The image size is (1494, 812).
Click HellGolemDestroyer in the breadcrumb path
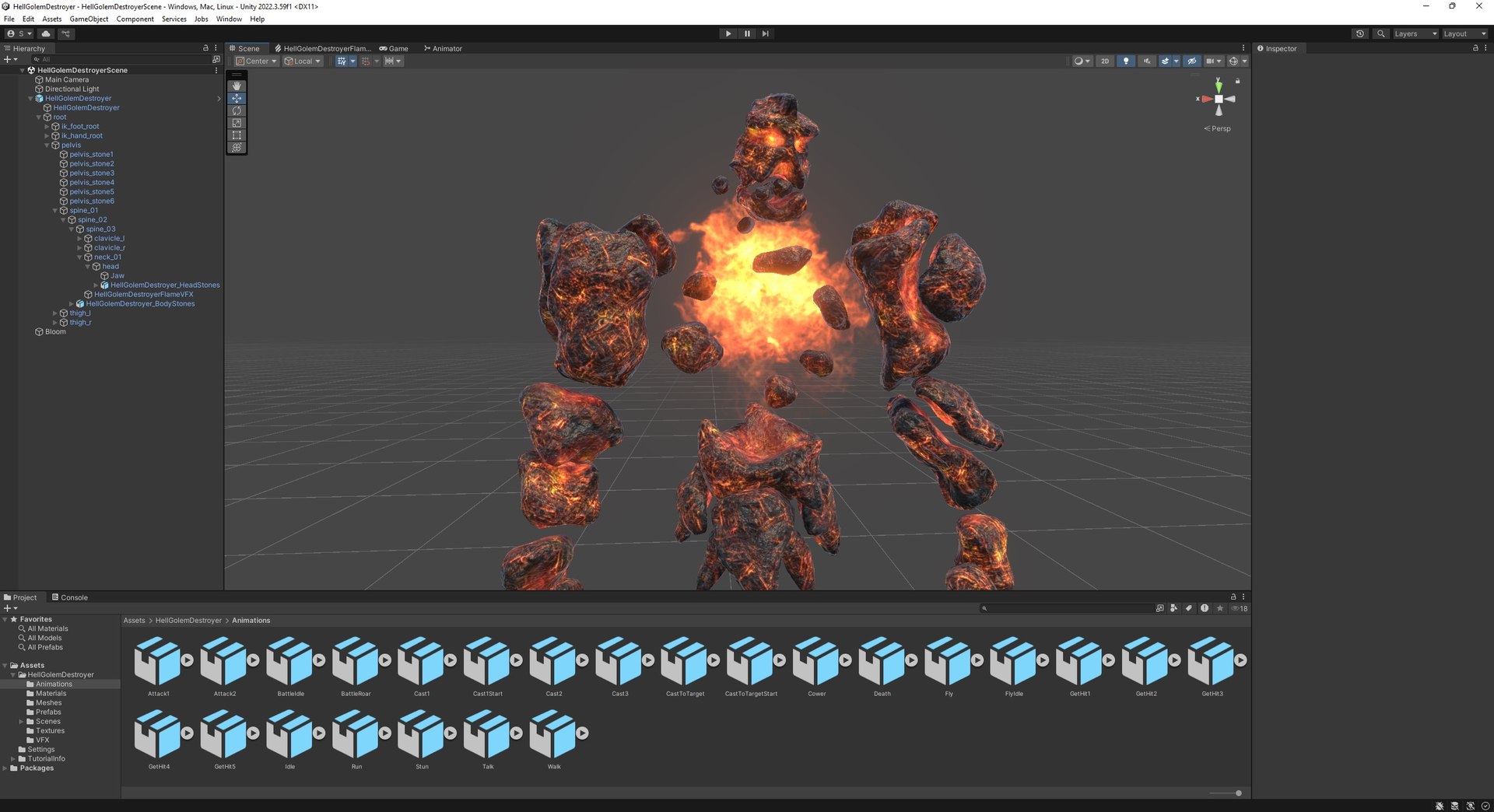click(188, 621)
